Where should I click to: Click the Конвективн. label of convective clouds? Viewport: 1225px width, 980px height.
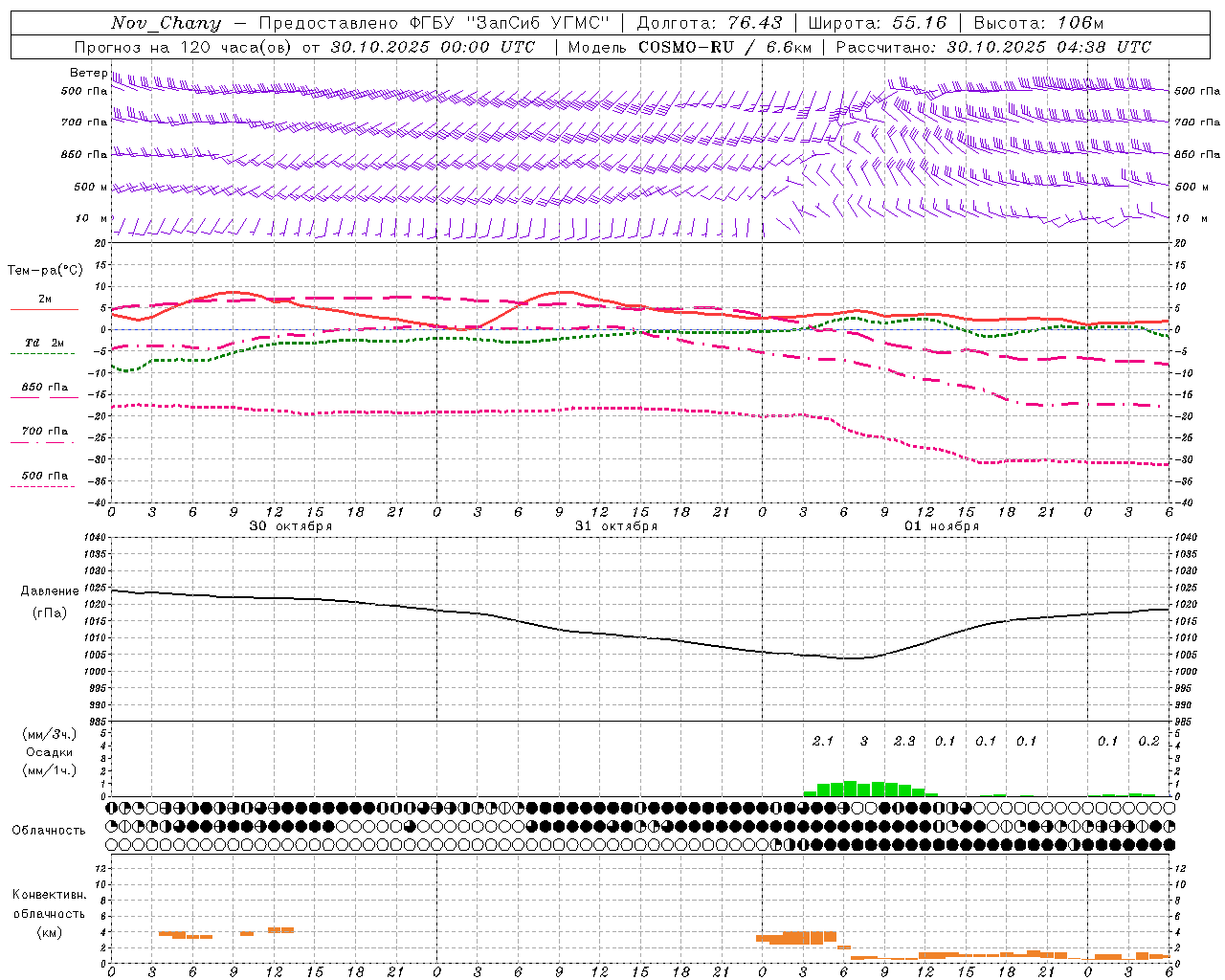(x=49, y=895)
